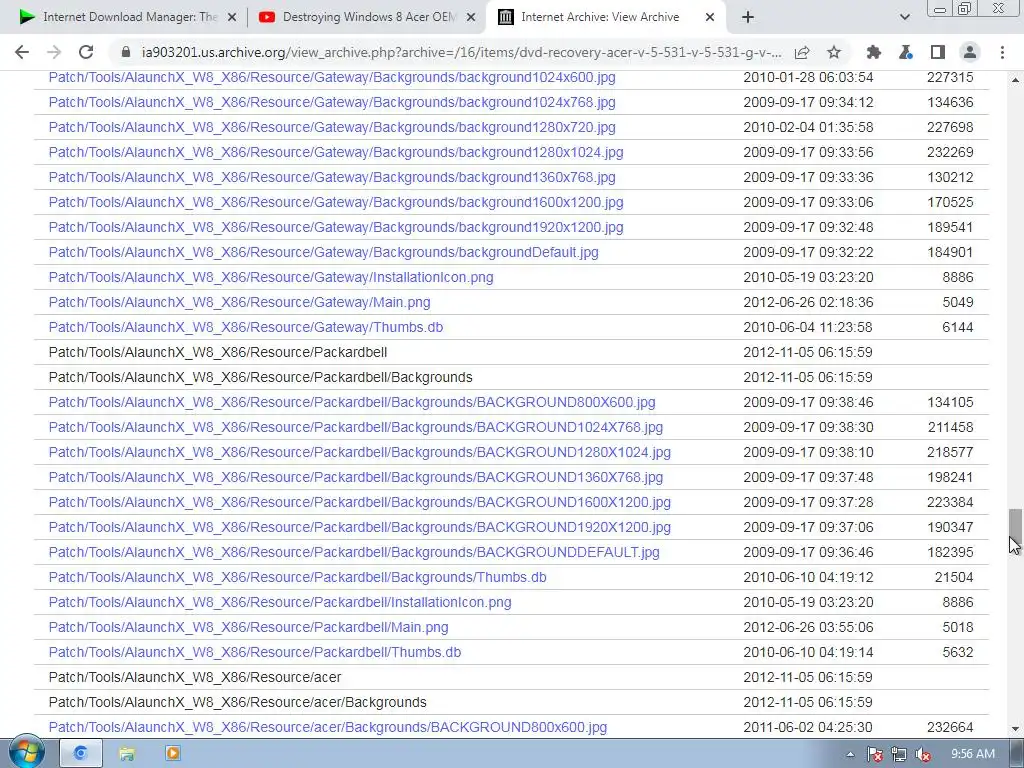Open Packardbell BACKGROUNDDEFAULT.jpg link

(354, 552)
